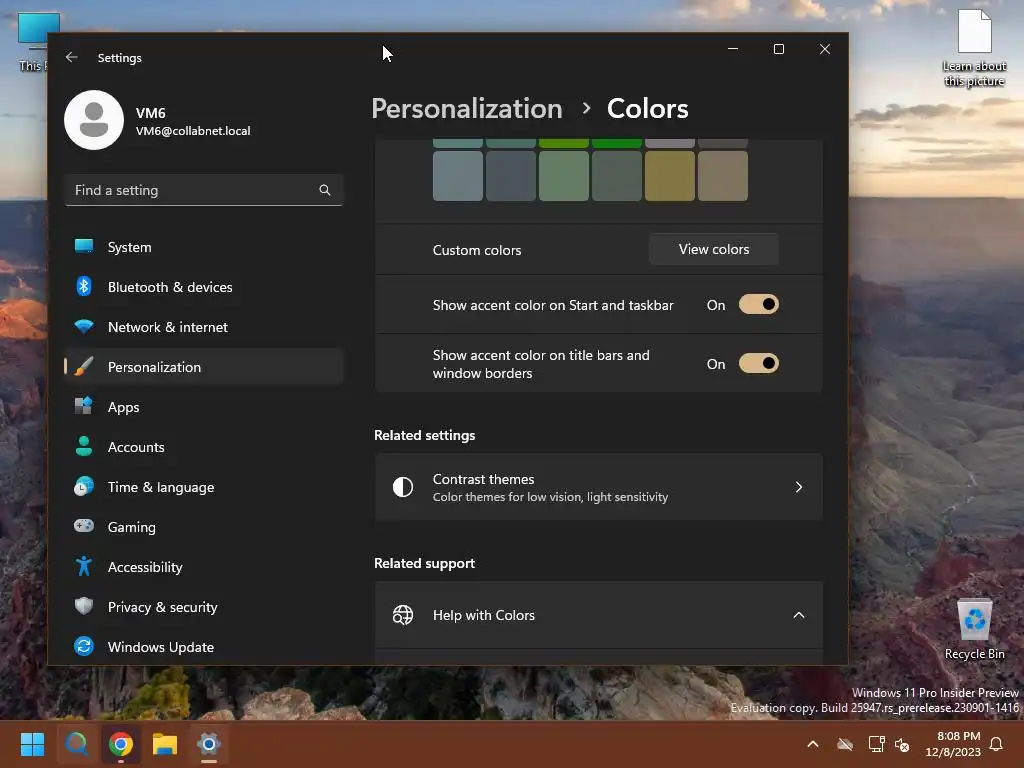Screen dimensions: 1024x768
Task: Click VM6@collabnet.local account text
Action: 193,131
